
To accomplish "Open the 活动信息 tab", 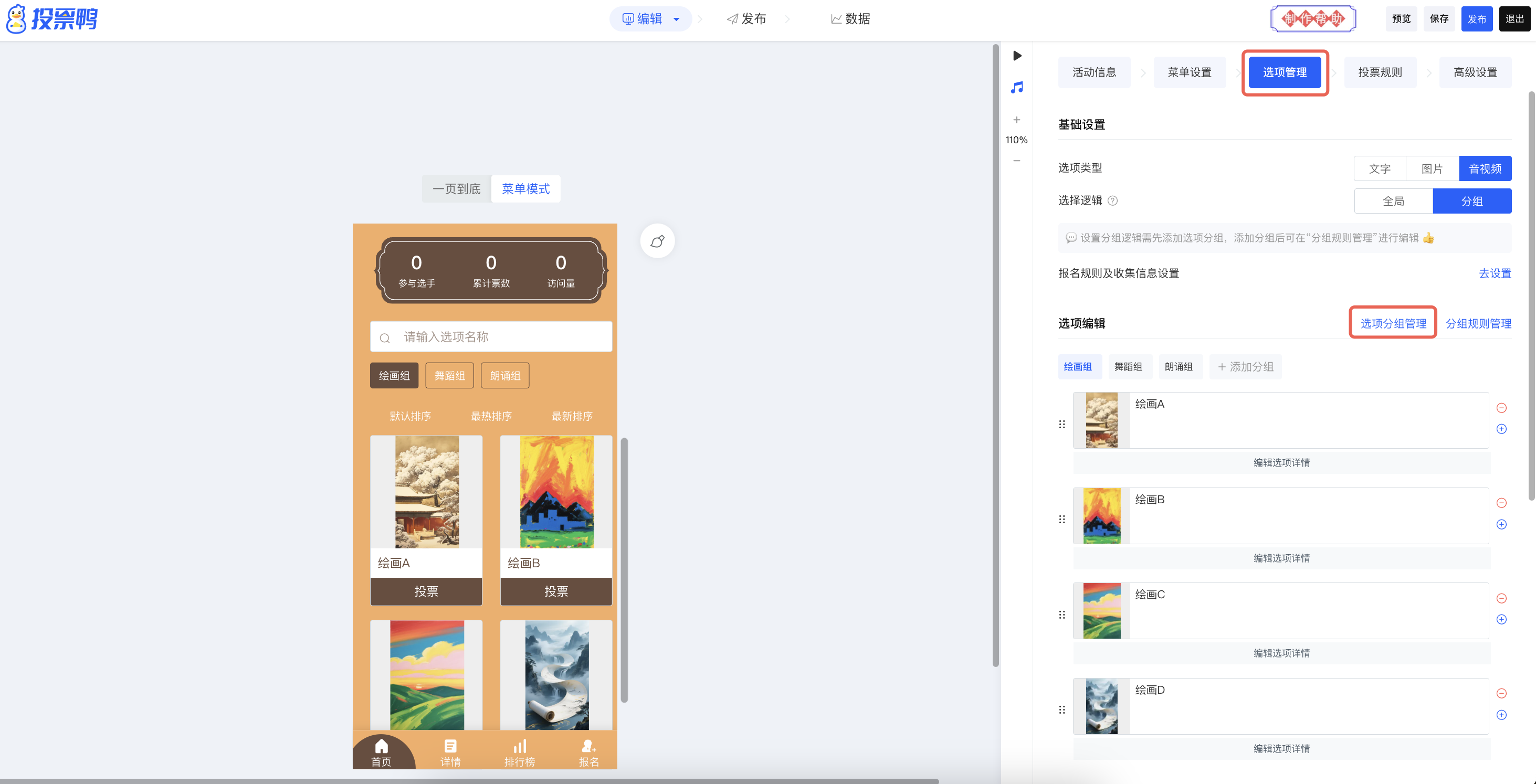I will click(x=1094, y=72).
